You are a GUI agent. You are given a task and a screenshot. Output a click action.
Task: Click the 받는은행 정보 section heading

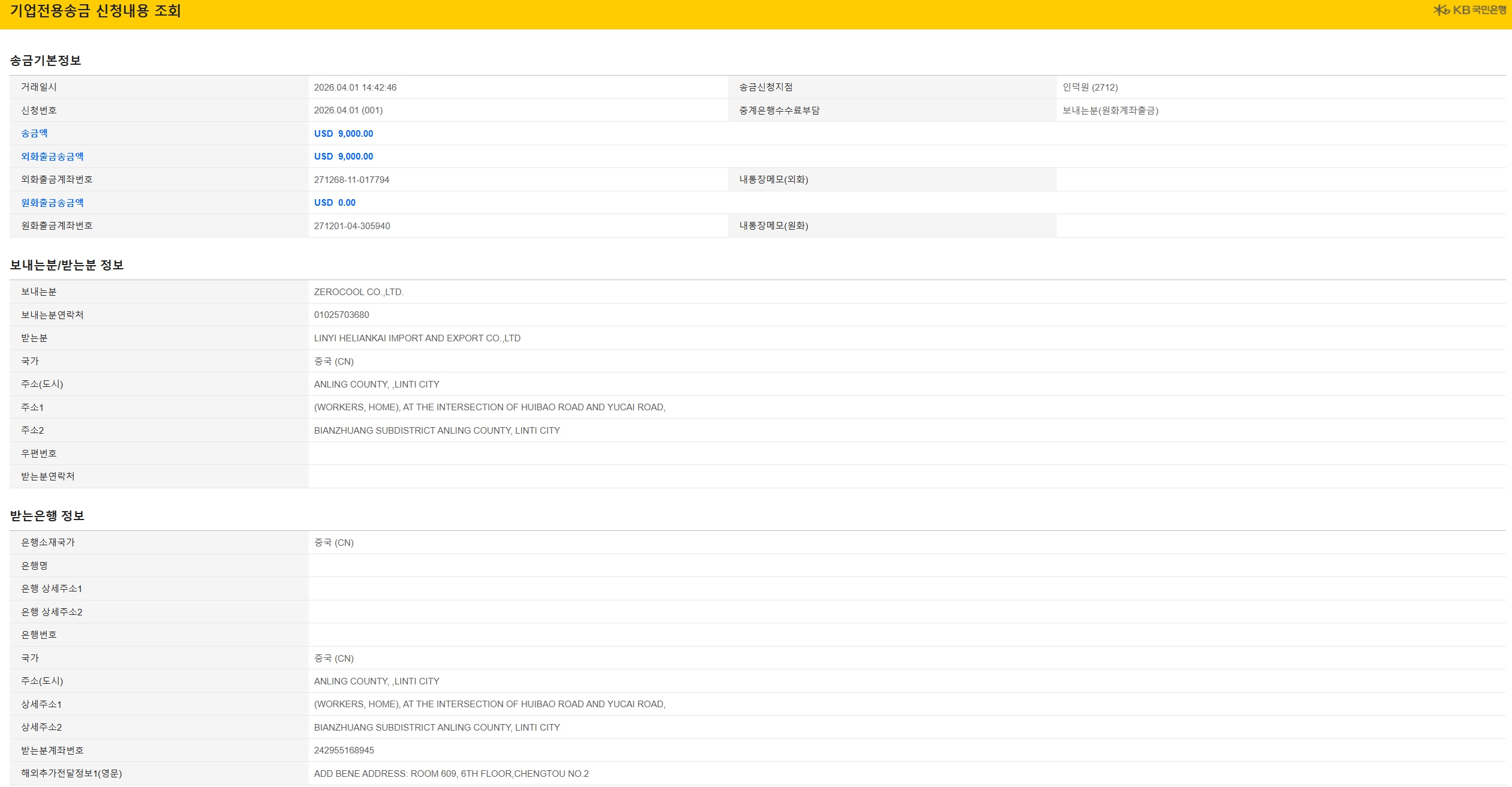[47, 516]
